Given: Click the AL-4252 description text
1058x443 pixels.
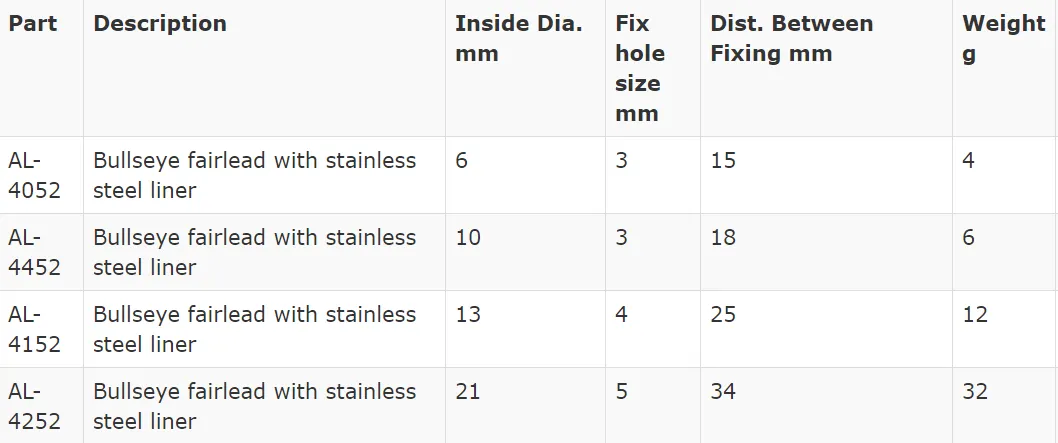Looking at the screenshot, I should click(x=254, y=406).
